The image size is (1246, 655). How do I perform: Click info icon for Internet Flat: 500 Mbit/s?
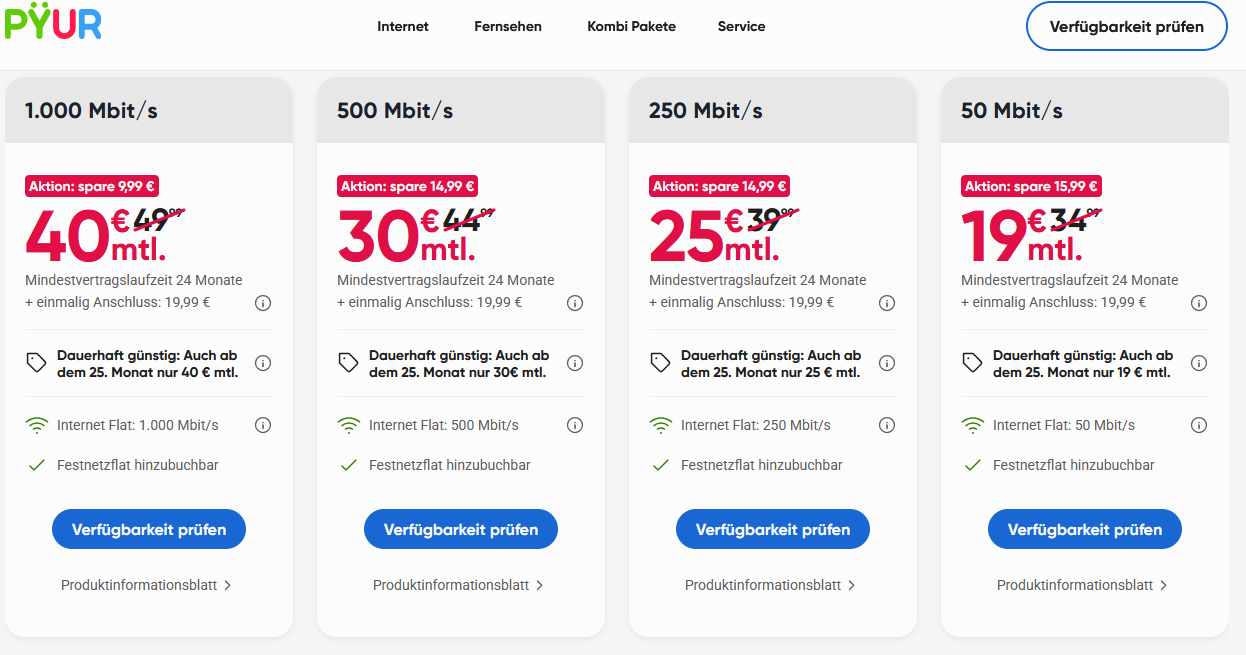tap(575, 425)
